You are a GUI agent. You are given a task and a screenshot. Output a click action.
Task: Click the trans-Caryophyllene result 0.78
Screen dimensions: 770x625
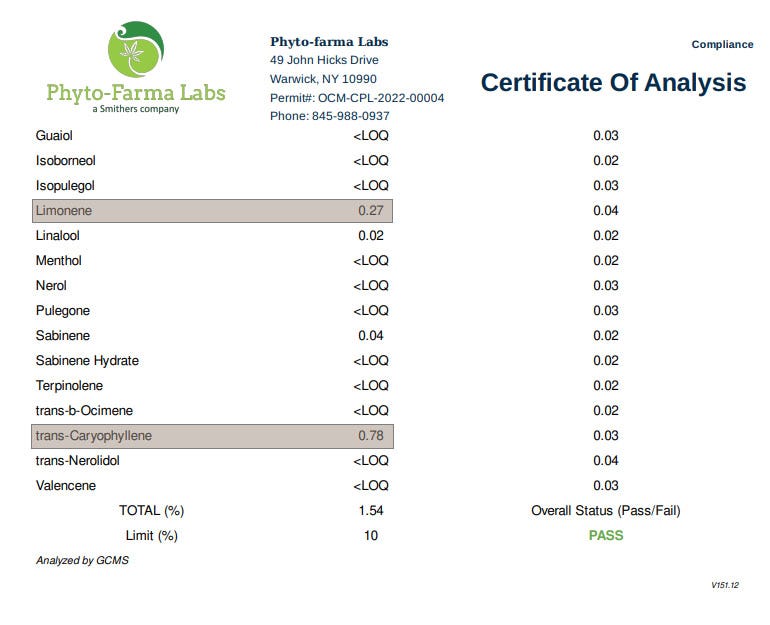pos(371,436)
